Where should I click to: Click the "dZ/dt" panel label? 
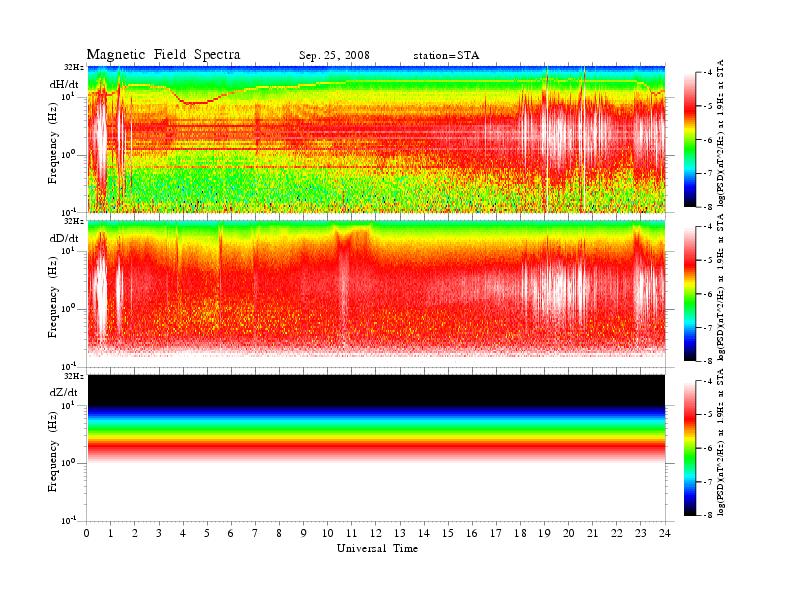pos(64,392)
